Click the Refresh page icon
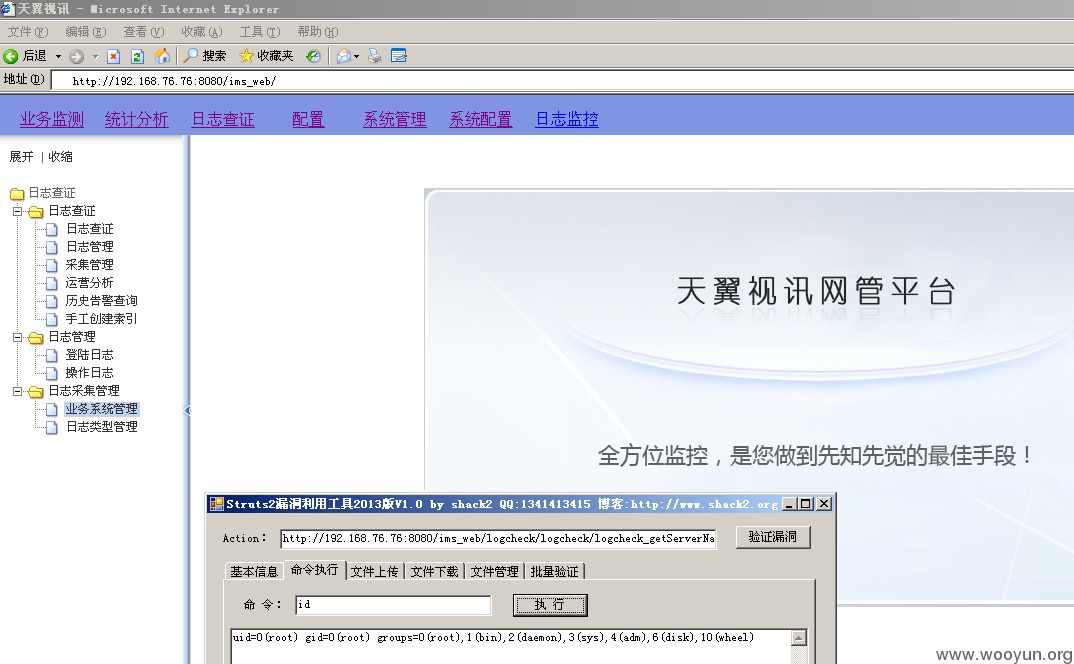The width and height of the screenshot is (1074, 664). [137, 56]
